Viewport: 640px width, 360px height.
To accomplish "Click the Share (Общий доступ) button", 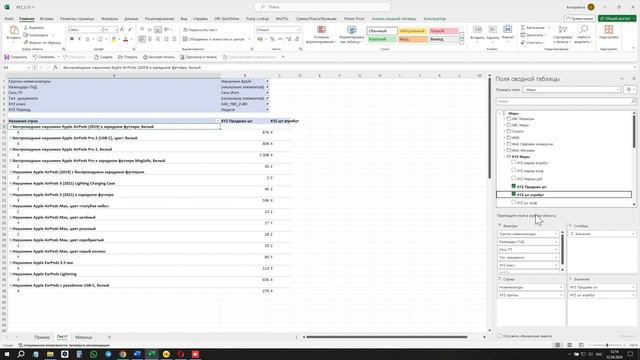I will (x=617, y=19).
